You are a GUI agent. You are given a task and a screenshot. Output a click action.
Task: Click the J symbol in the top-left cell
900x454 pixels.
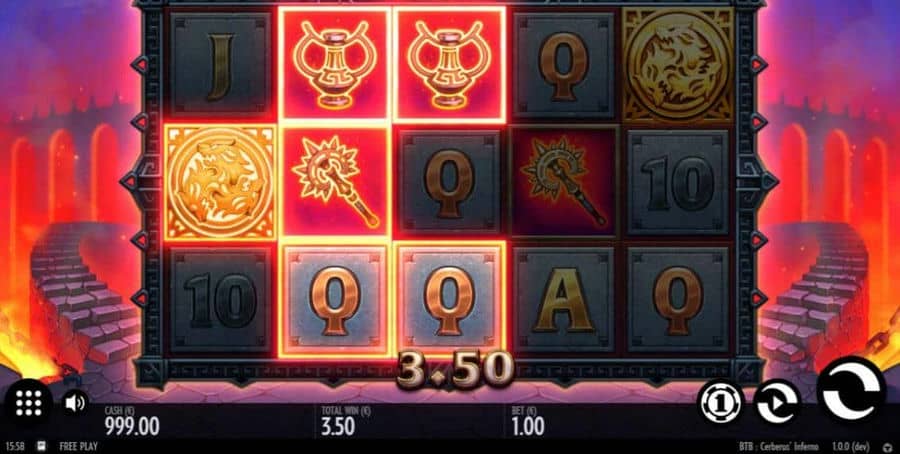click(x=220, y=65)
